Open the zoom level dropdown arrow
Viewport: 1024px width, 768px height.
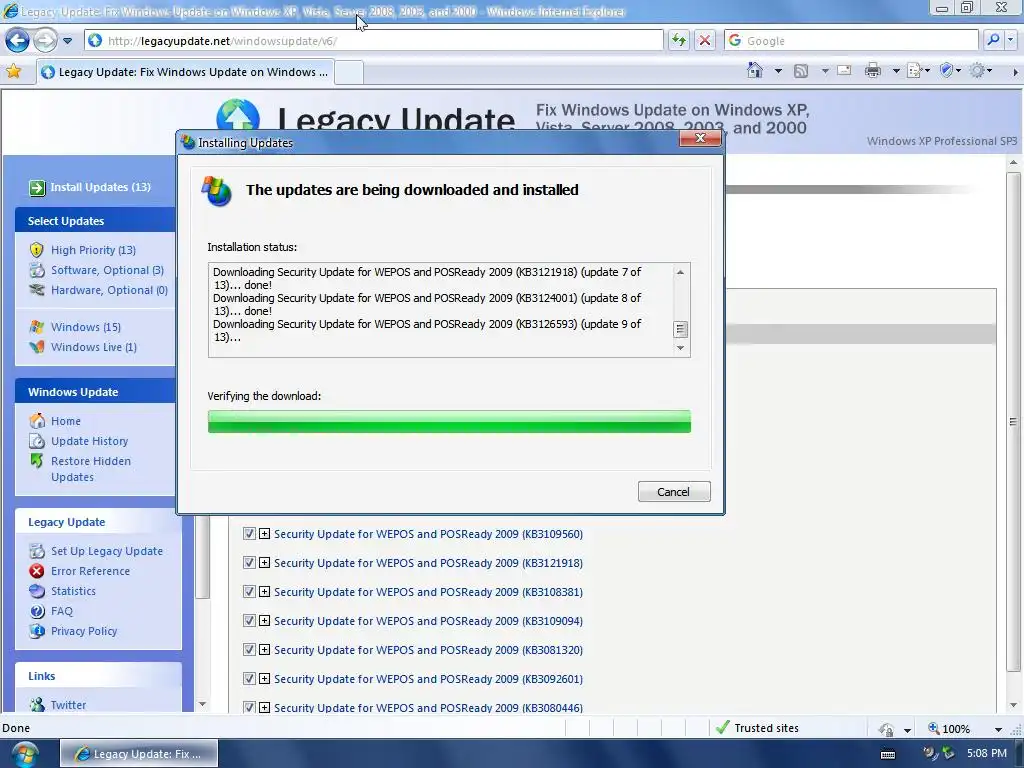coord(999,729)
